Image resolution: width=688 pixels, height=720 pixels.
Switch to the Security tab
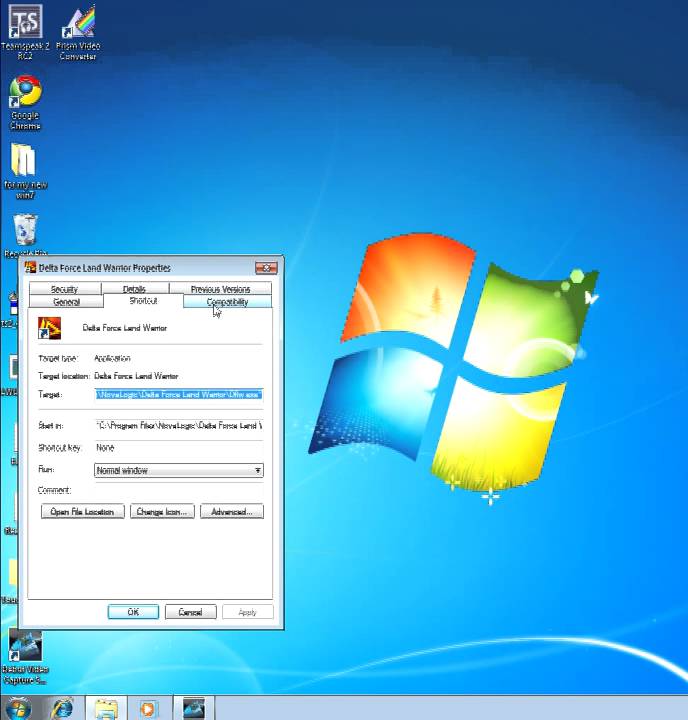click(64, 289)
